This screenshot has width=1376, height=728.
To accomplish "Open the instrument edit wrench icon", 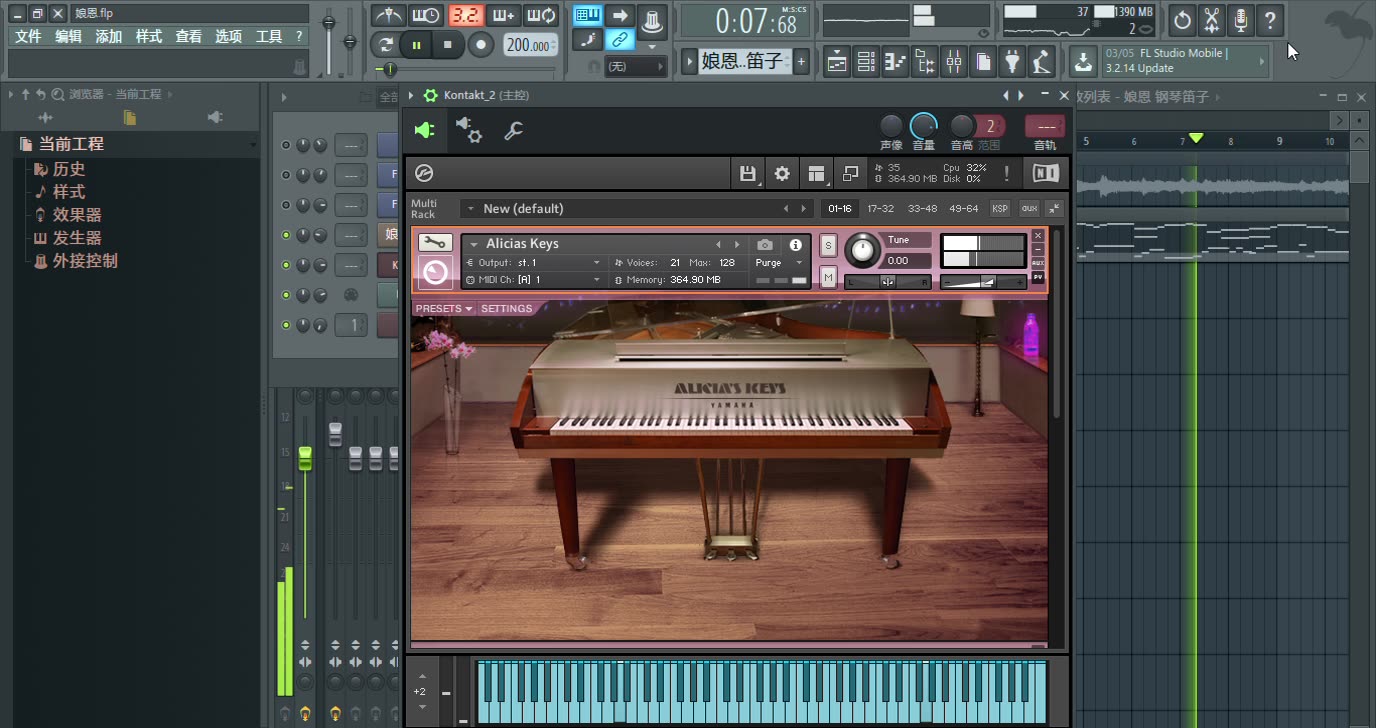I will pyautogui.click(x=435, y=243).
